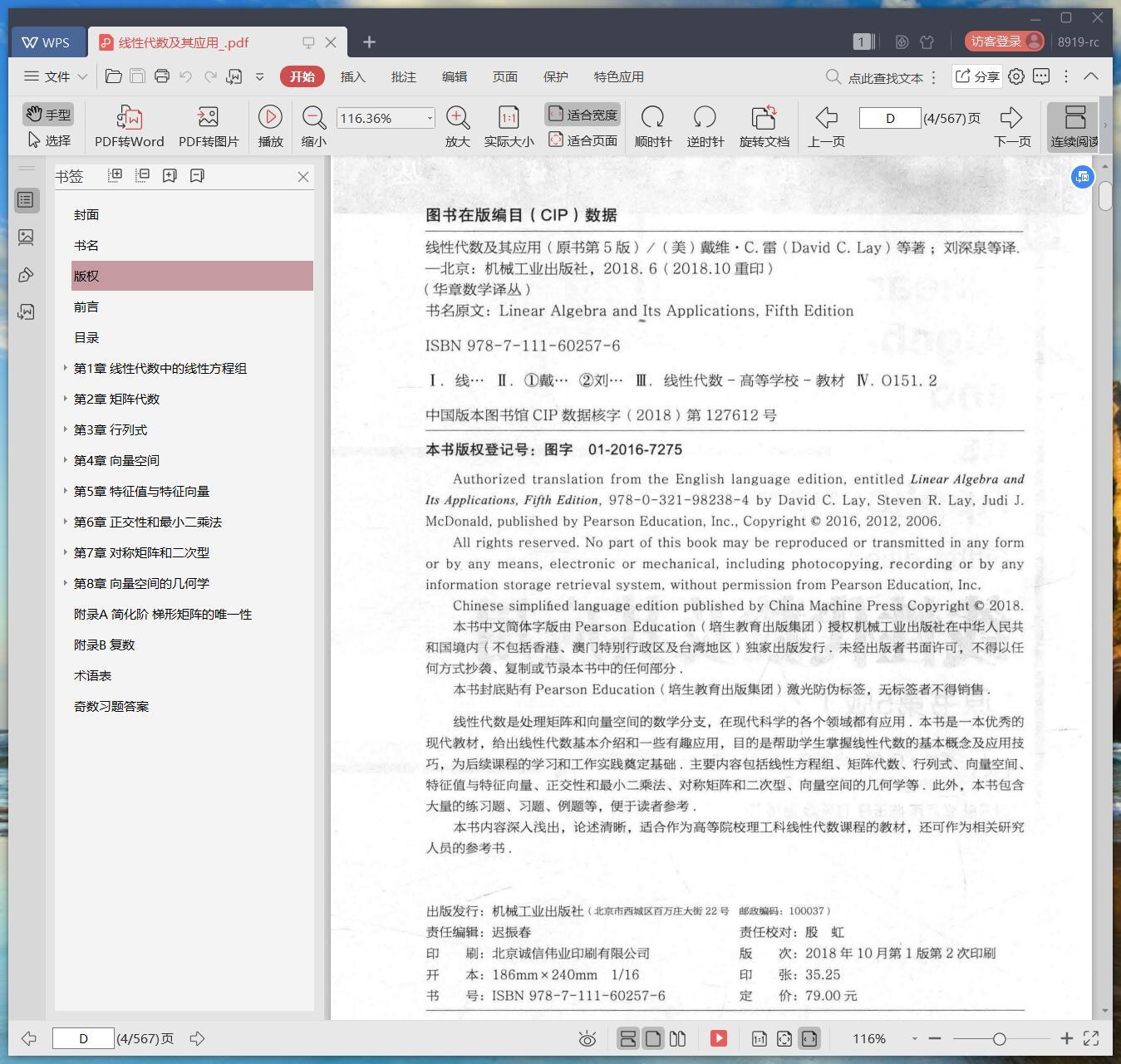
Task: Switch to the 开始 ribbon tab
Action: (302, 76)
